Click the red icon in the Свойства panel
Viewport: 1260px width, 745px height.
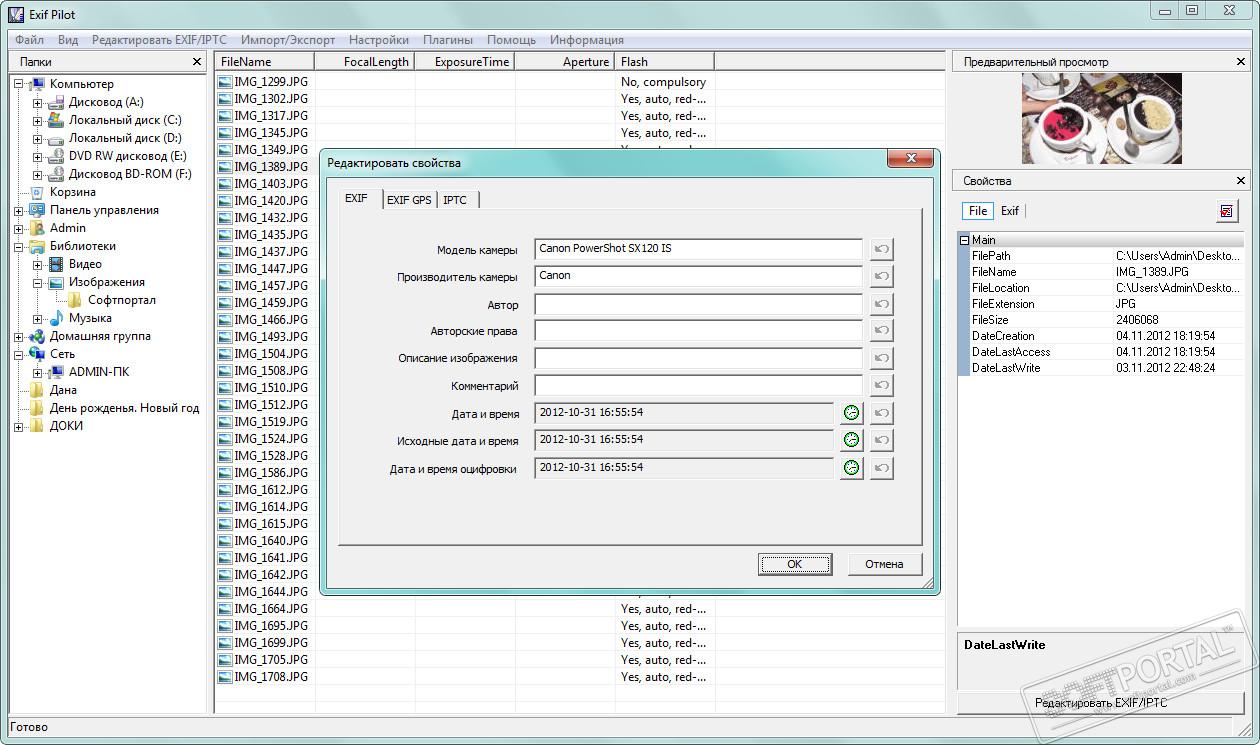pos(1227,211)
